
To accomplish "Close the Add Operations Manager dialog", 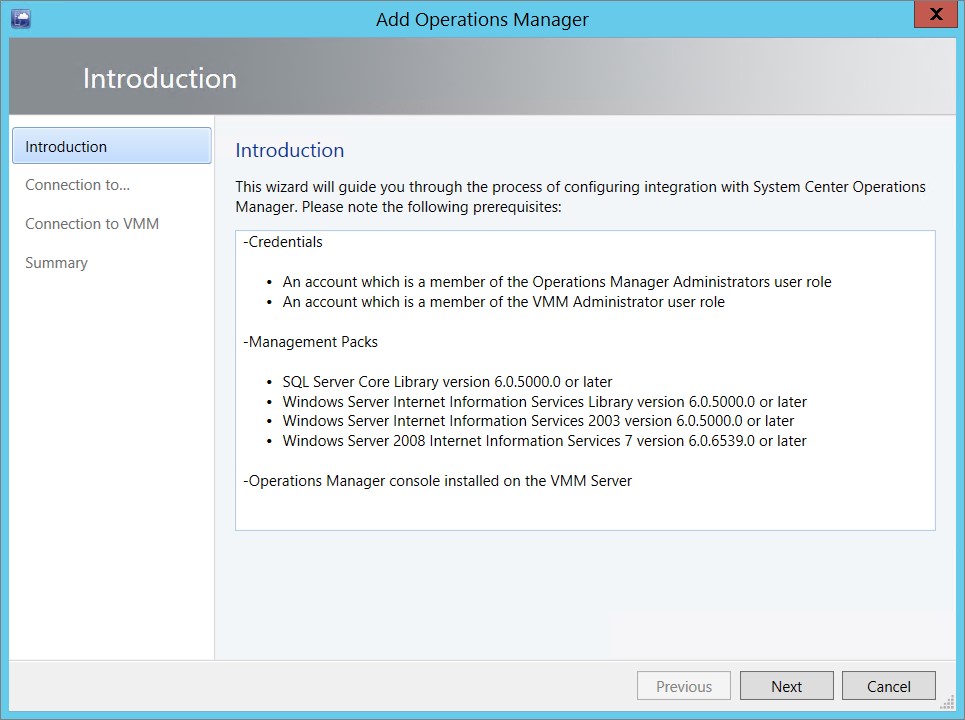I will click(x=935, y=15).
